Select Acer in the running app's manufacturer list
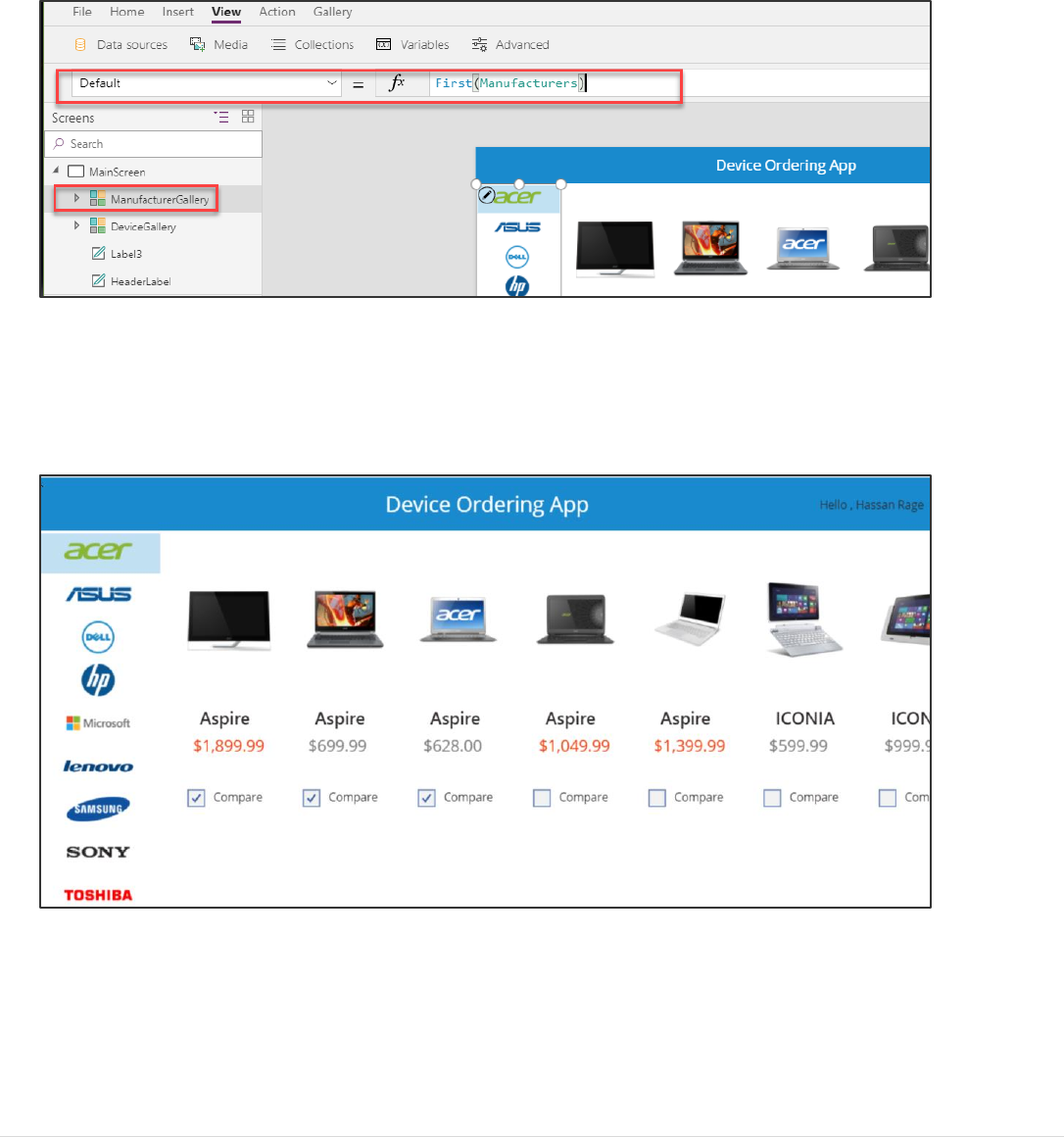Screen dimensions: 1064x1137 99,551
